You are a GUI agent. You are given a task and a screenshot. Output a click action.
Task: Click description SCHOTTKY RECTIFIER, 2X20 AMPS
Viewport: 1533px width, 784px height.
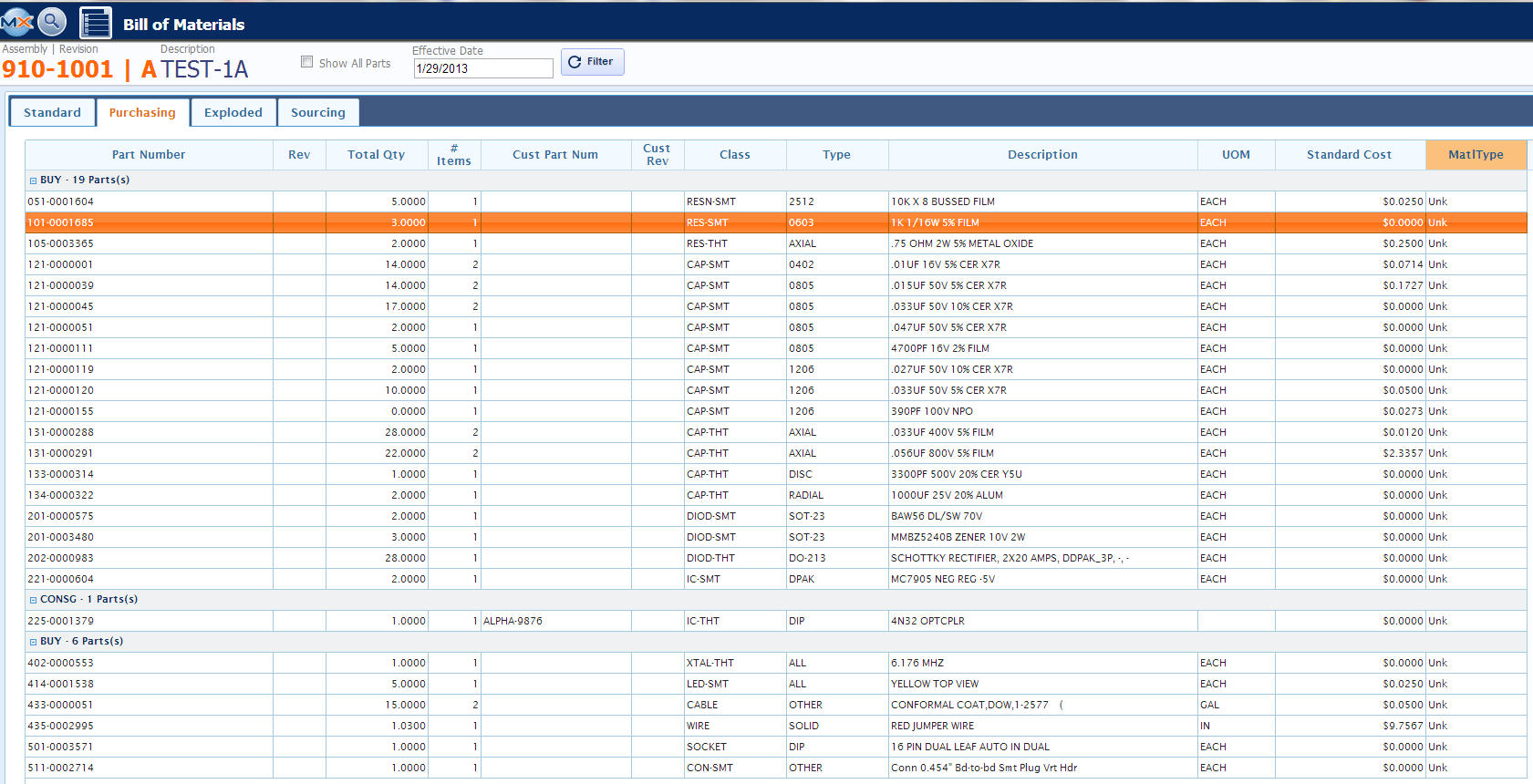(x=1010, y=558)
